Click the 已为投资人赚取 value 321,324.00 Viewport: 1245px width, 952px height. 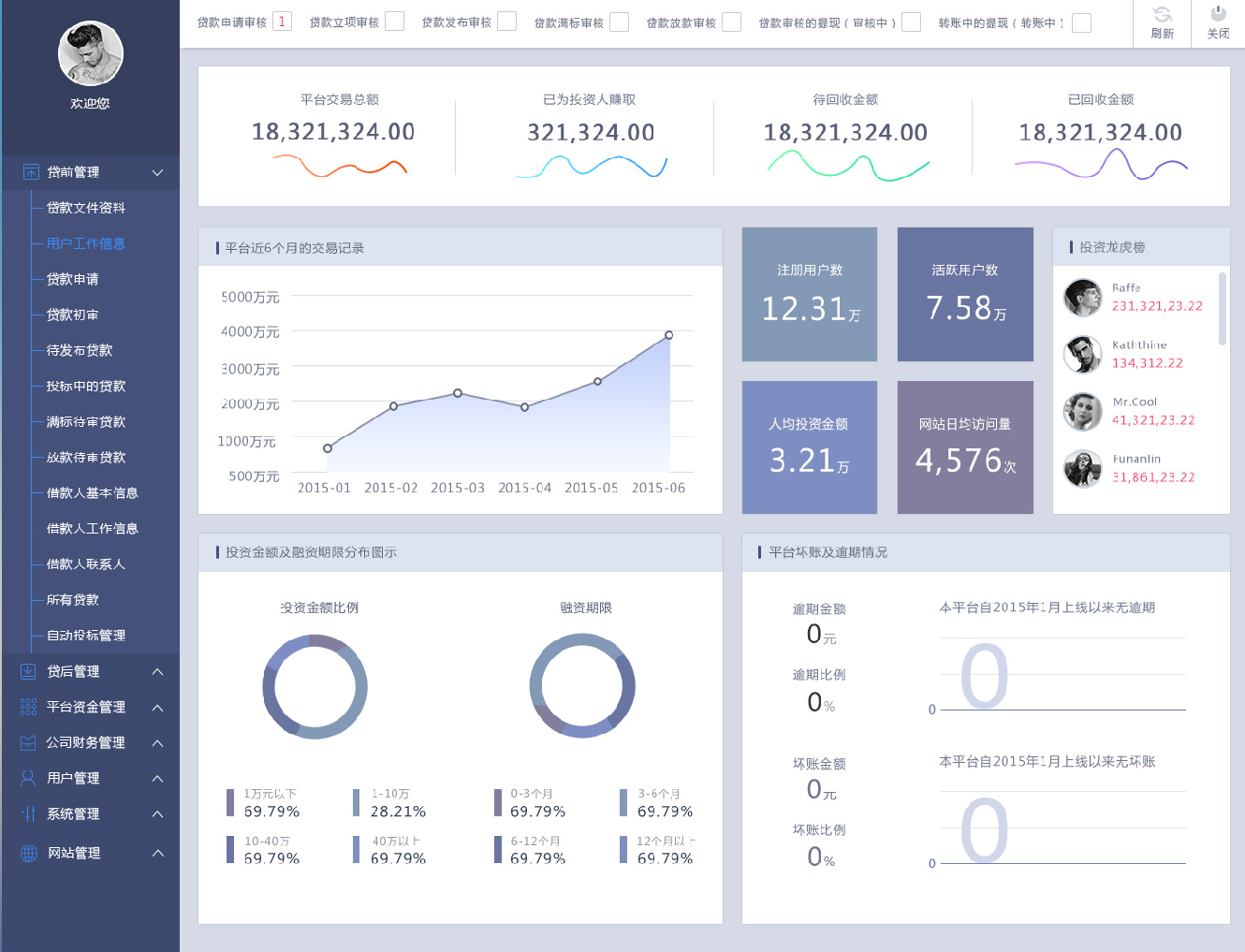click(x=591, y=133)
